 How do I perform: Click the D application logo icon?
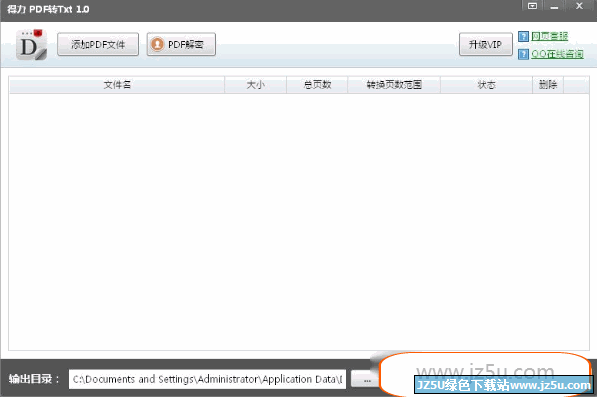tap(31, 45)
